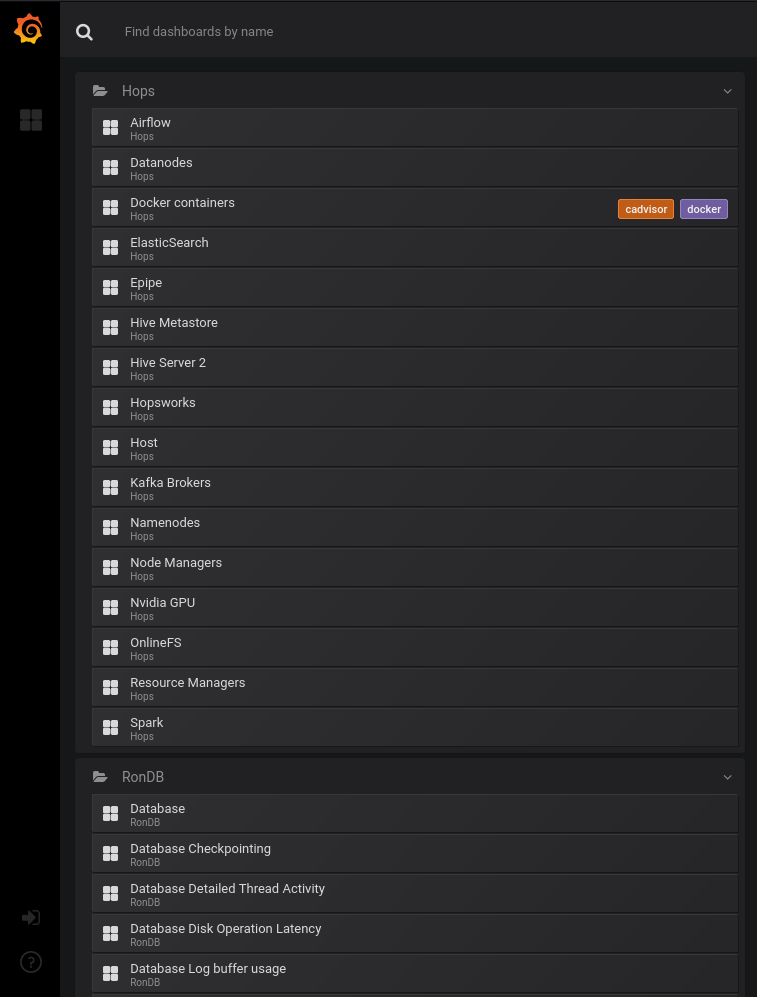Open the Nvidia GPU dashboard entry
Screen dimensions: 757x997
click(x=162, y=602)
